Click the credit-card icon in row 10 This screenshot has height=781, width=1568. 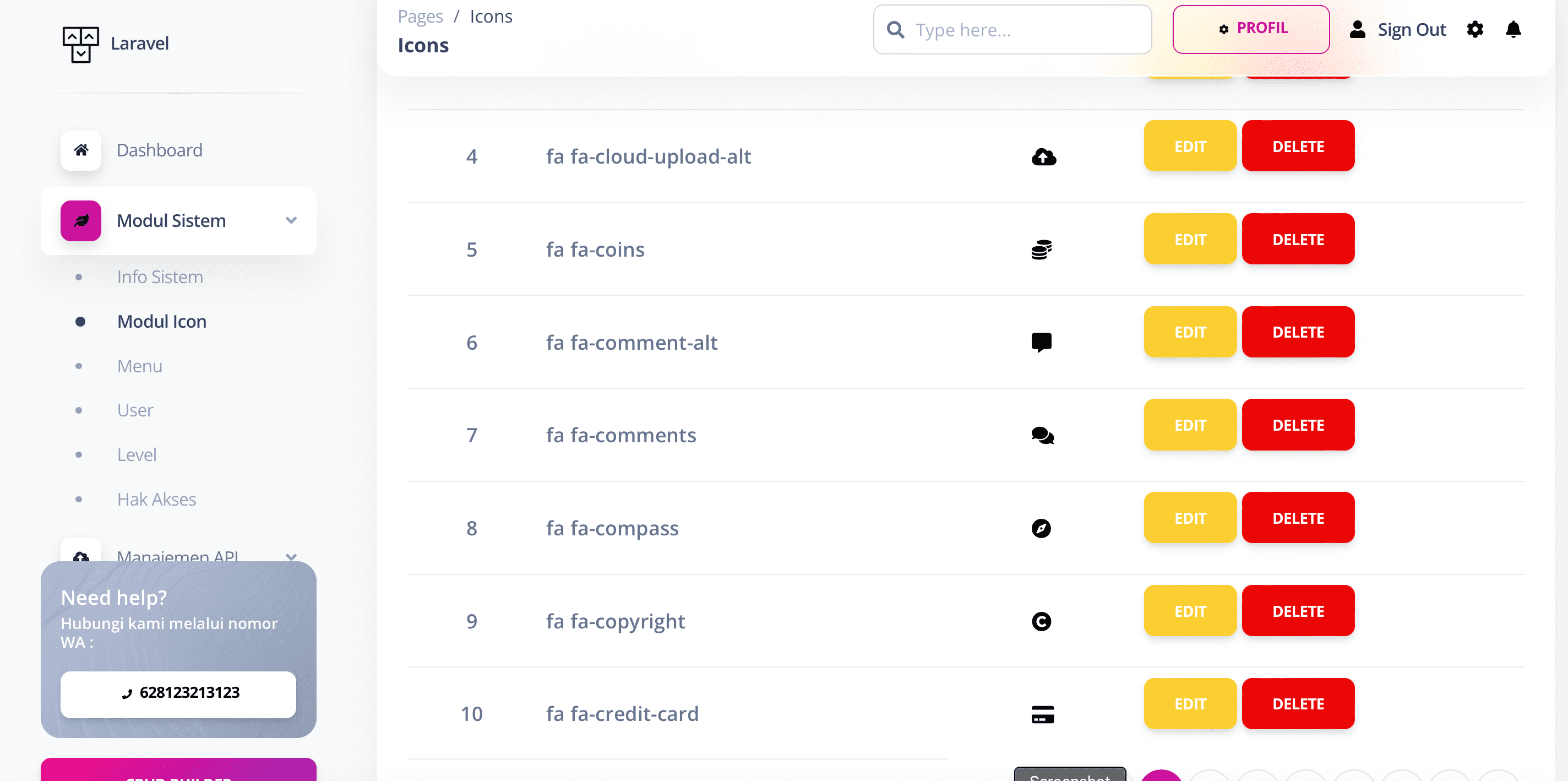click(x=1042, y=714)
